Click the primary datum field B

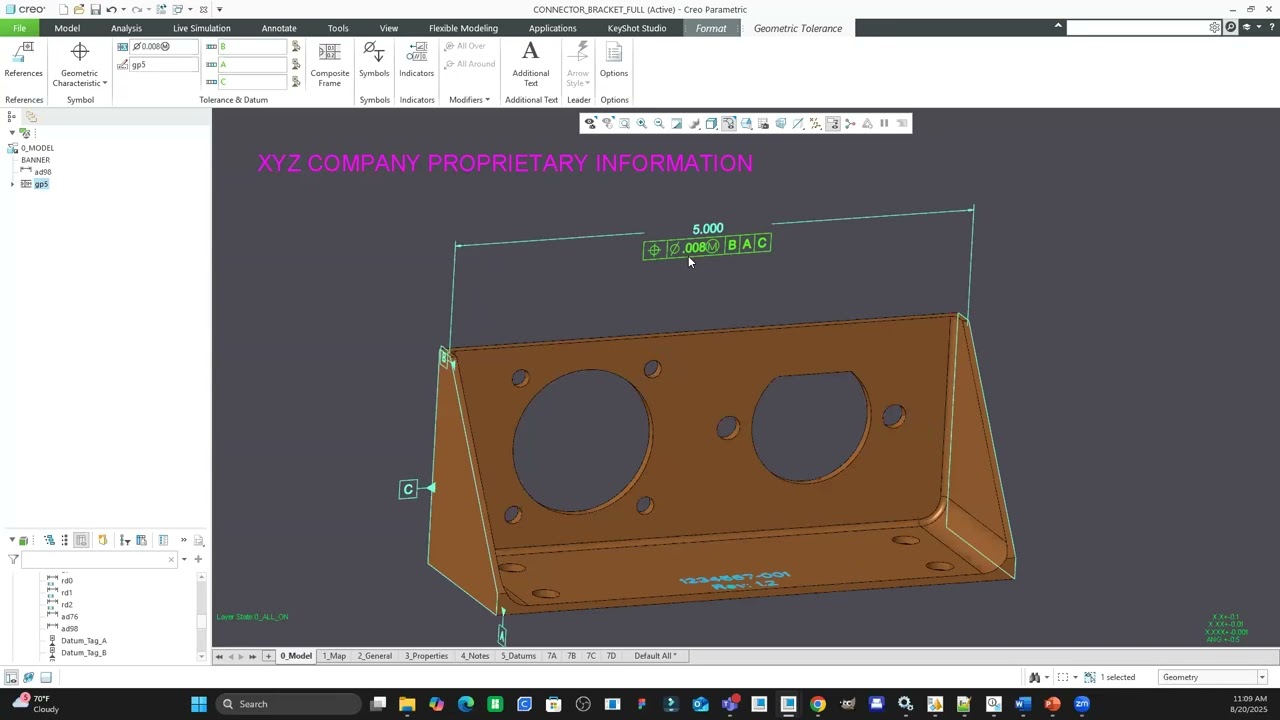click(253, 47)
